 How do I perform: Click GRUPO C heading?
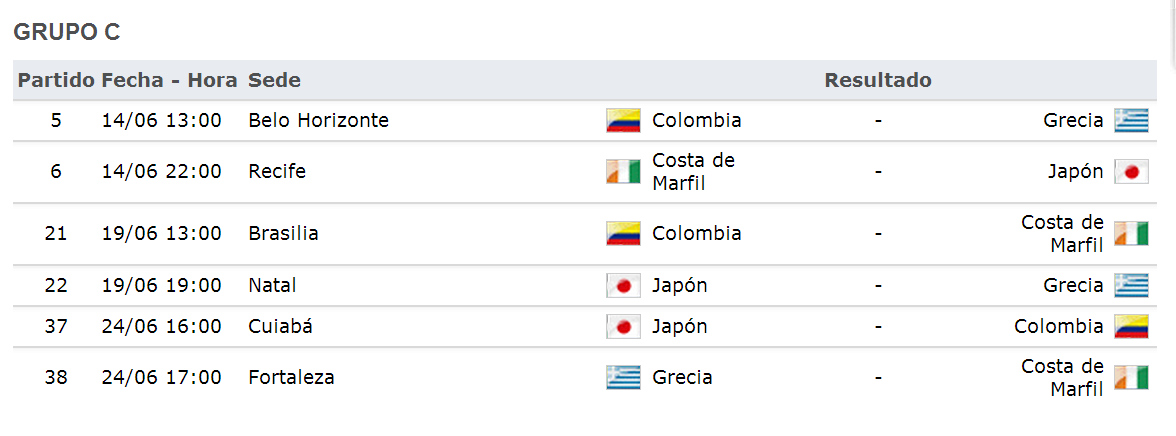point(67,32)
